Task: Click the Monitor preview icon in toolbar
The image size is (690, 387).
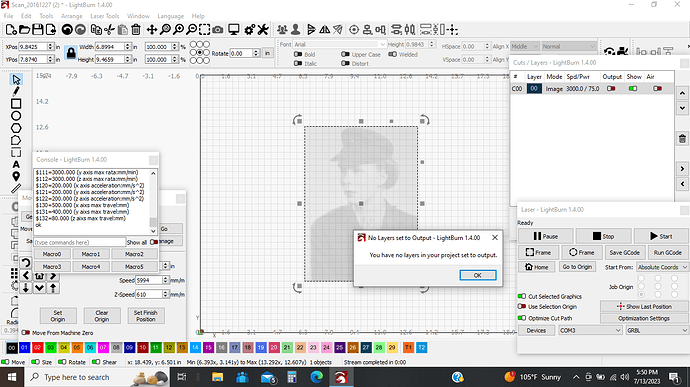Action: click(x=234, y=30)
